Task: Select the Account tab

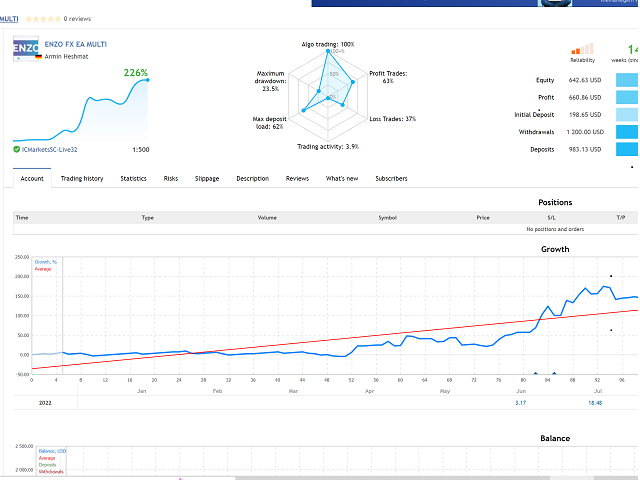Action: click(x=32, y=178)
